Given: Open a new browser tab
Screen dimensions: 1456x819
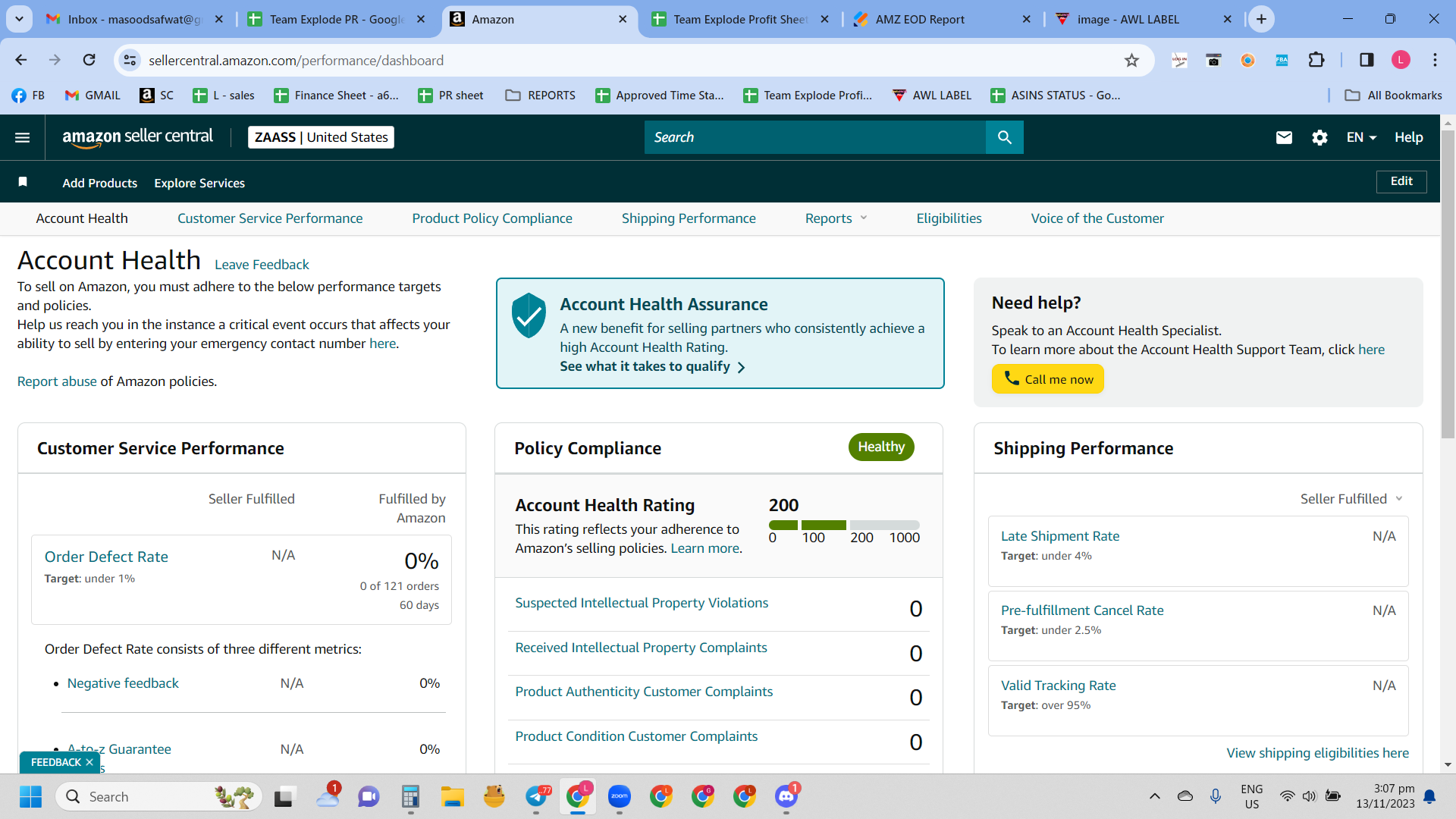Looking at the screenshot, I should 1262,19.
